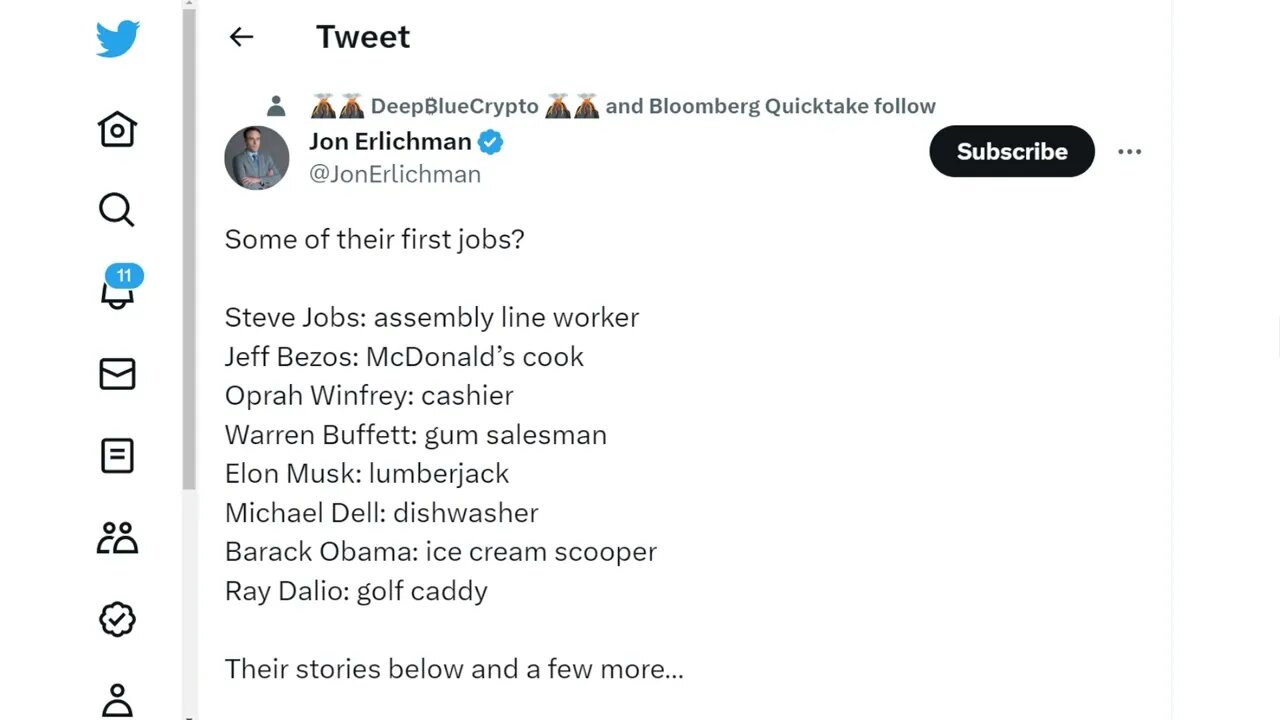Click the Tweet page heading
This screenshot has width=1280, height=720.
(363, 37)
